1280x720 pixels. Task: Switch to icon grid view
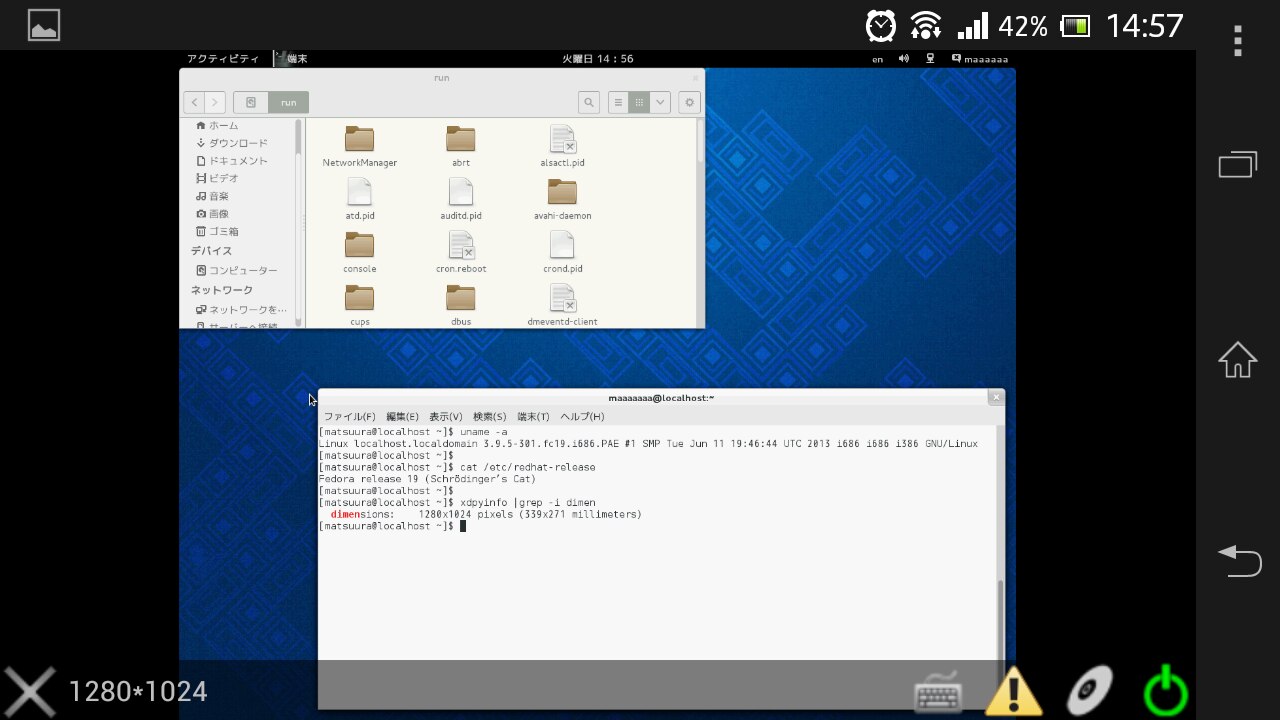(639, 102)
